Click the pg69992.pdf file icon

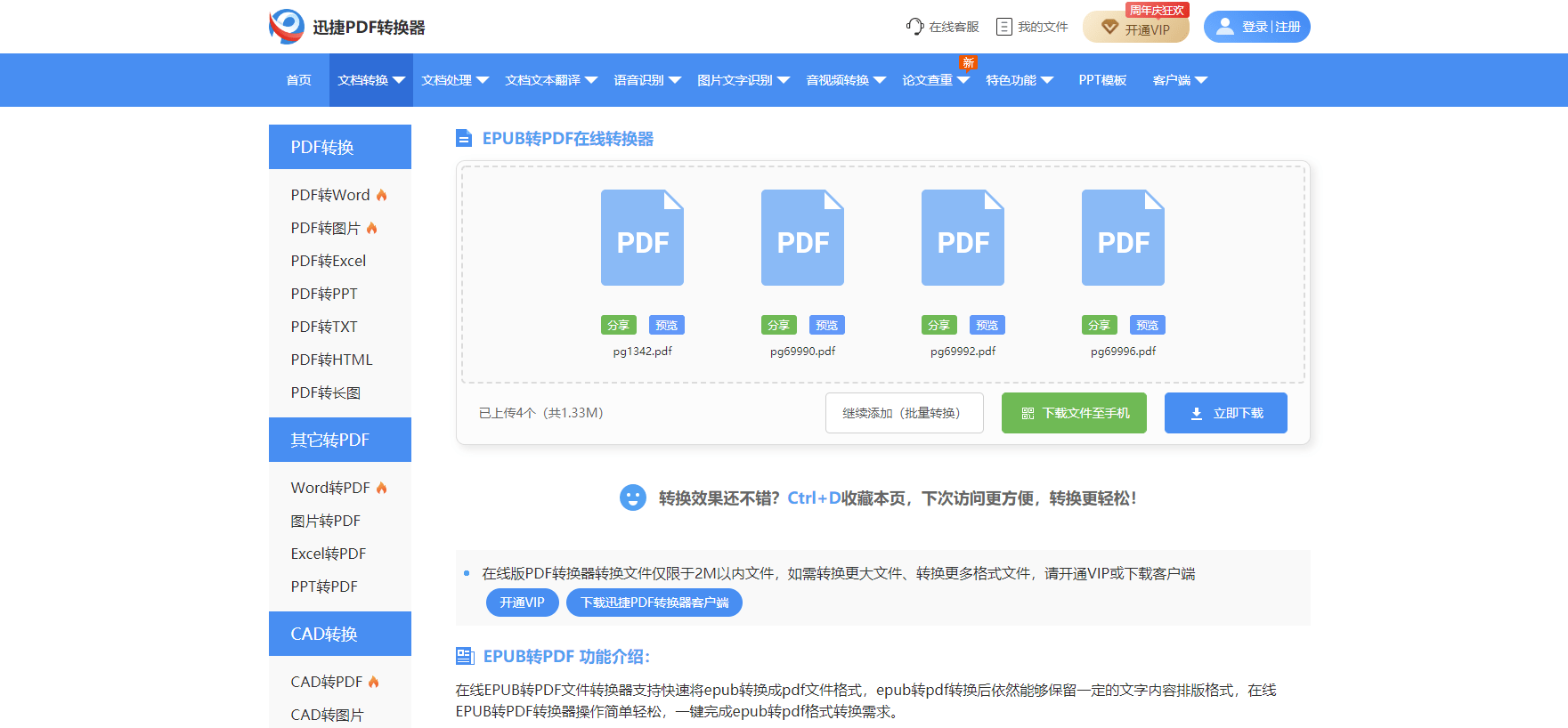[963, 238]
